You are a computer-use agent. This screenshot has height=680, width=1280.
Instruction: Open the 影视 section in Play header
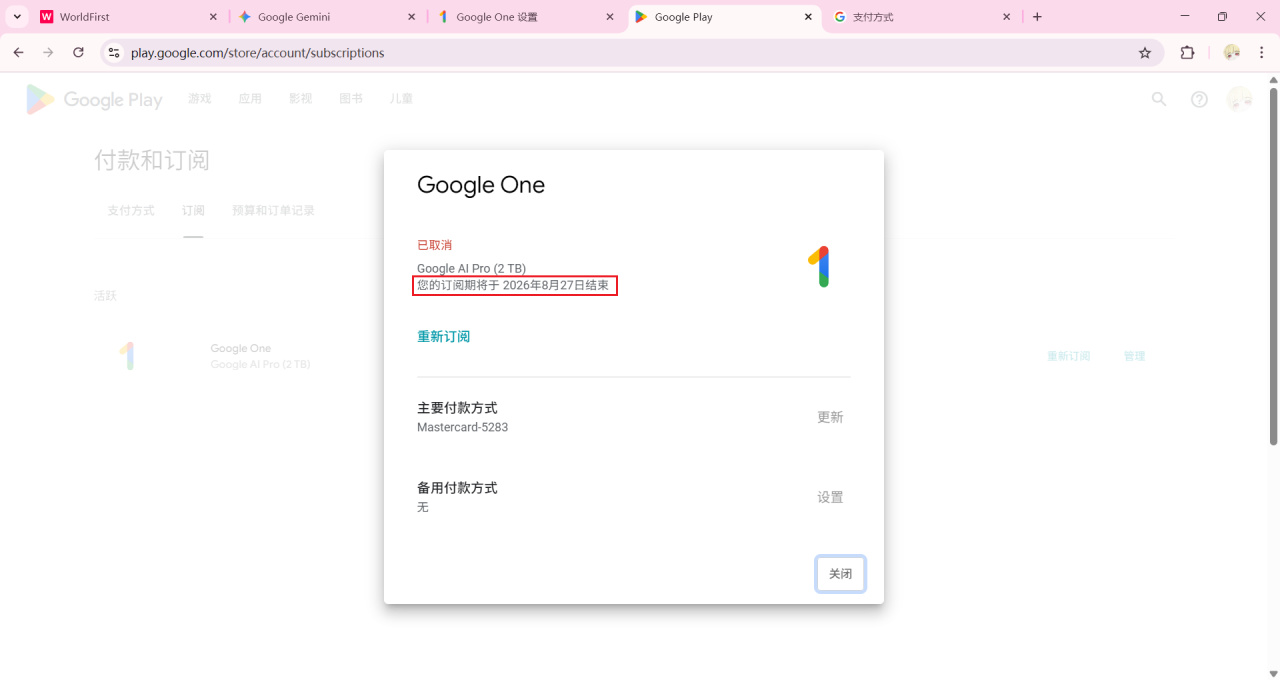300,99
